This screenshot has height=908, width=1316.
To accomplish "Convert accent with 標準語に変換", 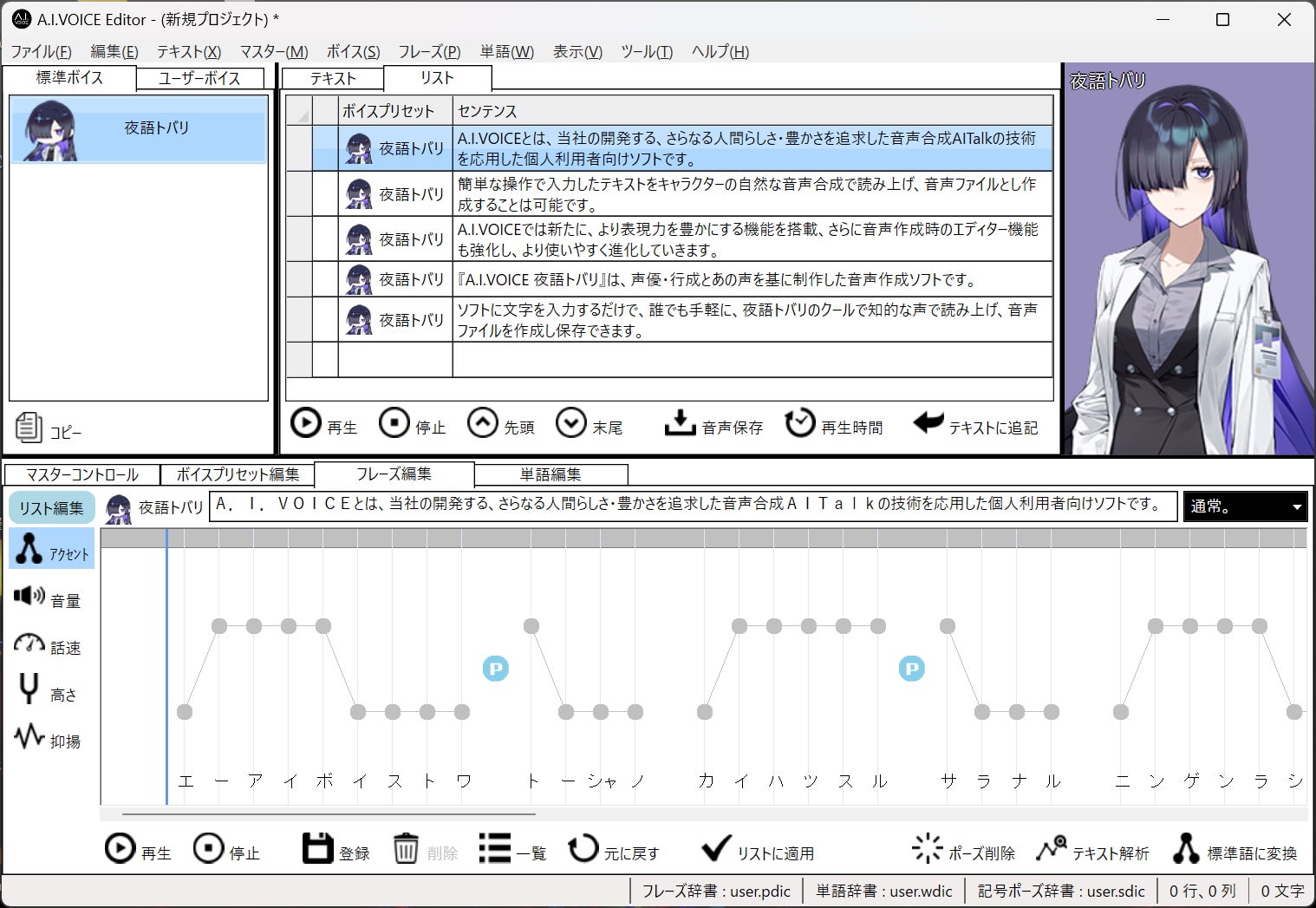I will (1235, 849).
